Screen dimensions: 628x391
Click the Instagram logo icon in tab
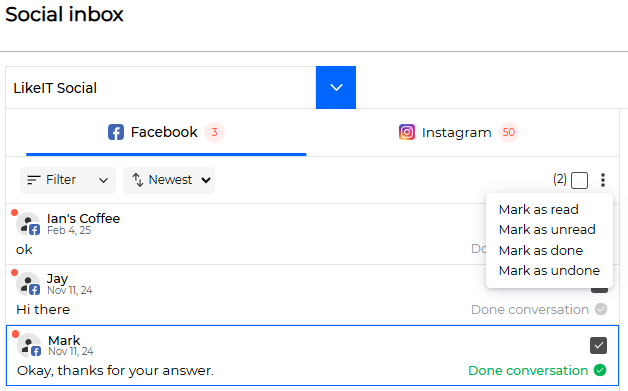click(x=407, y=132)
